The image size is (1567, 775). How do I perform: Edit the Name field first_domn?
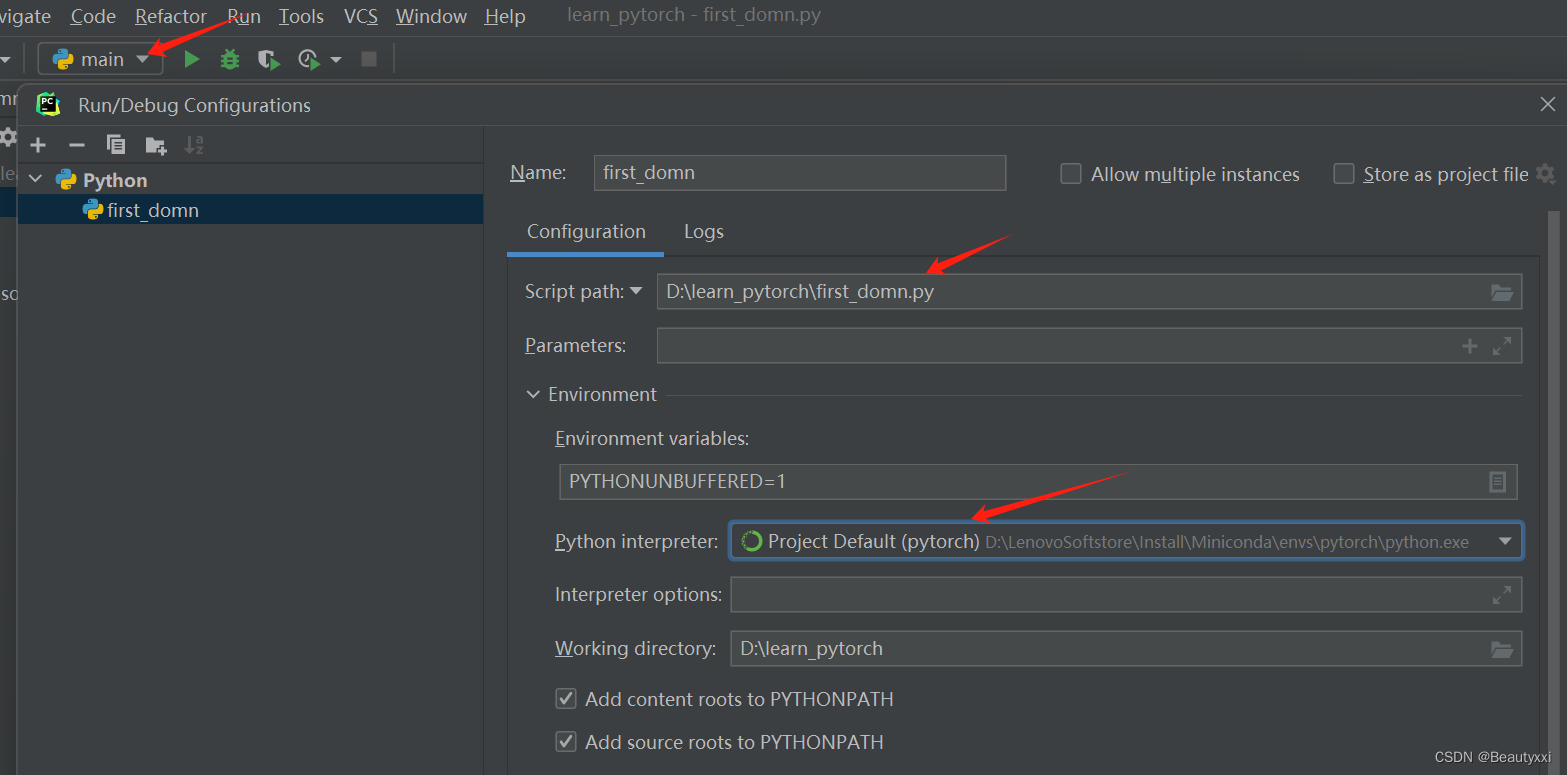tap(799, 173)
